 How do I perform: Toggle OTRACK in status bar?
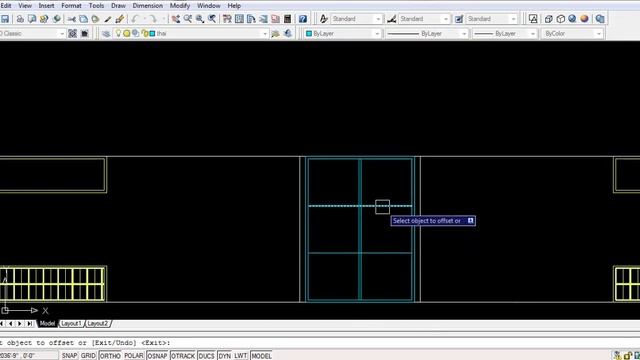(182, 356)
